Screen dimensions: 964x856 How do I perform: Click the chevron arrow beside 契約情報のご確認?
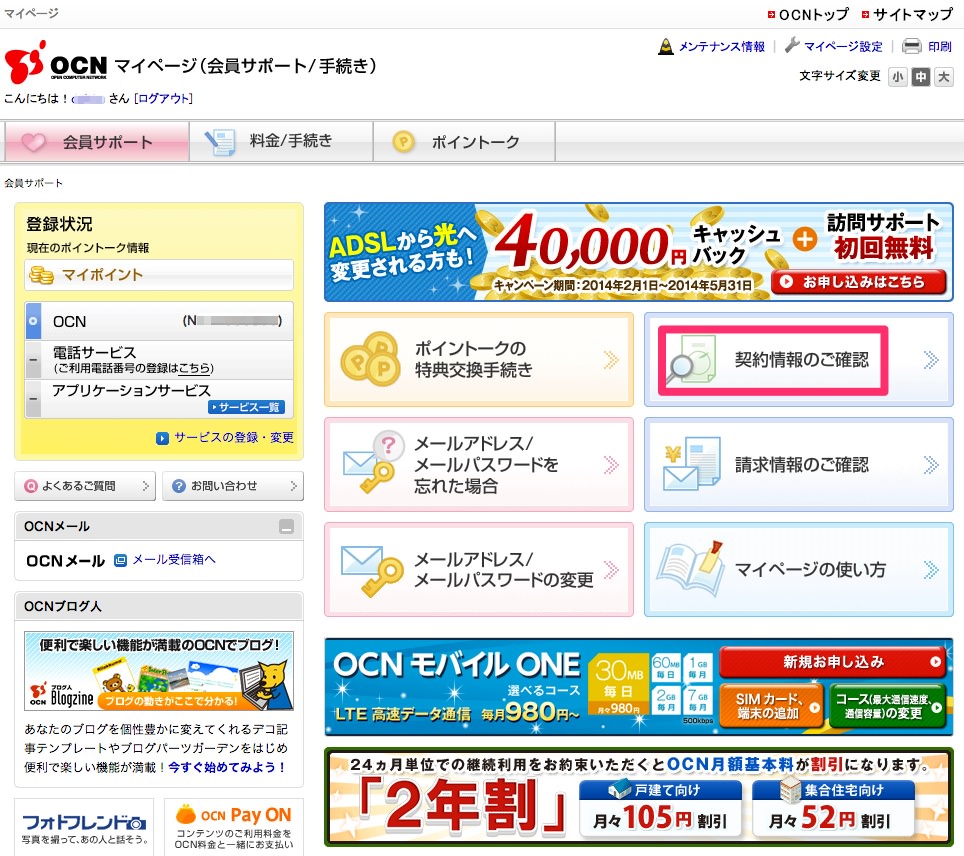click(x=931, y=359)
